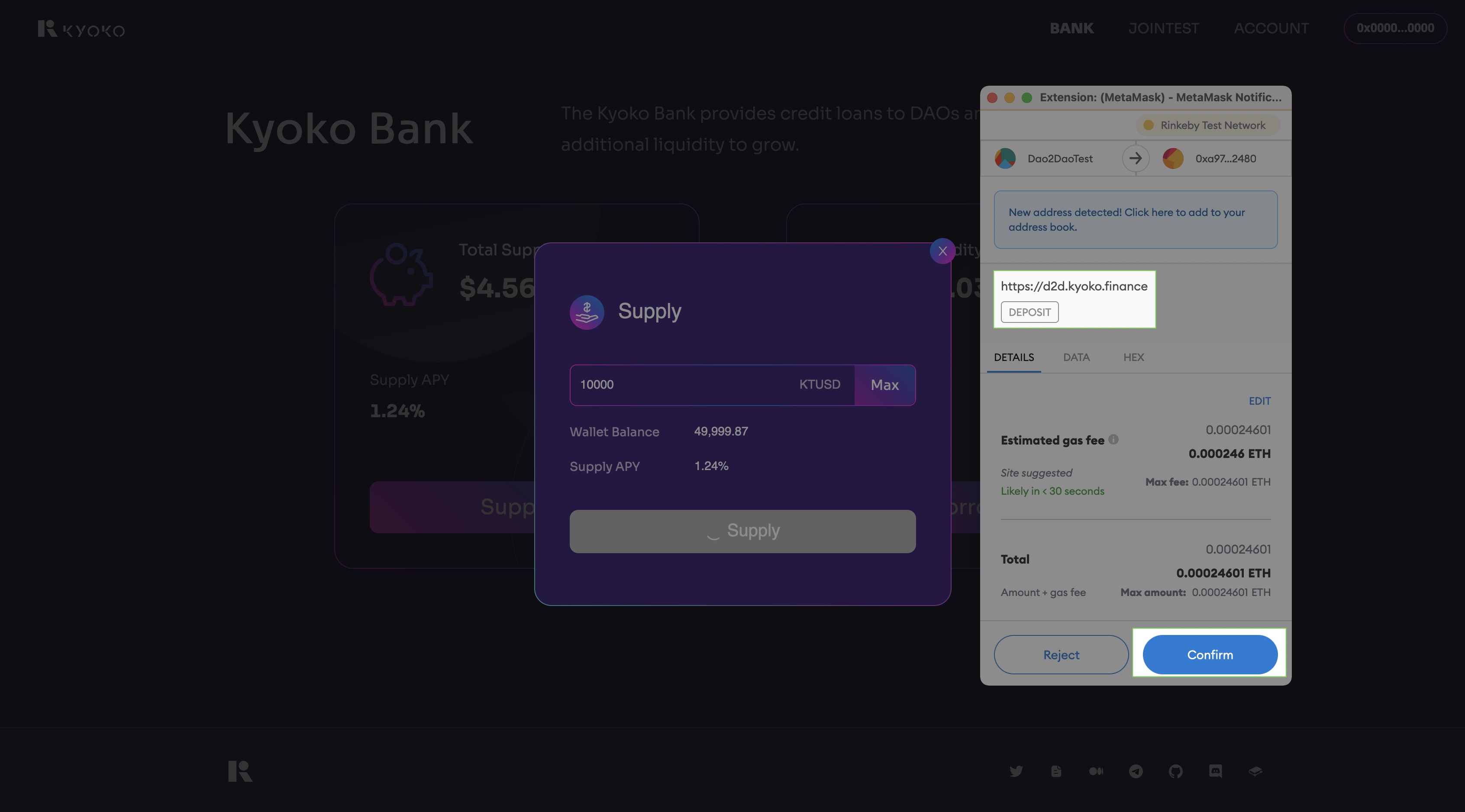Reject the MetaMask transaction
Image resolution: width=1465 pixels, height=812 pixels.
(1061, 654)
